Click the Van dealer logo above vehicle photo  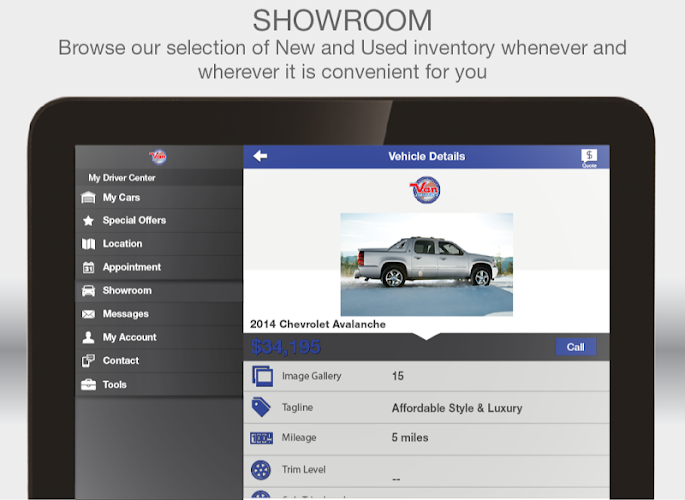(x=426, y=190)
